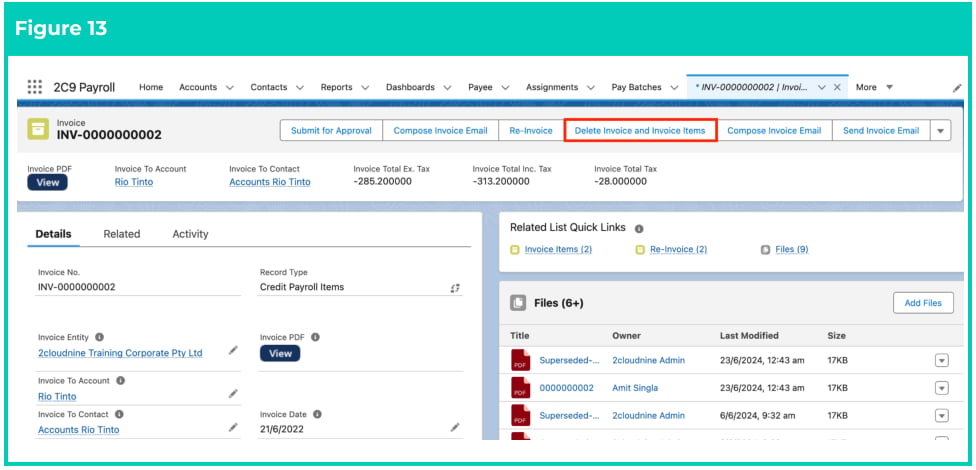Open the More navigation menu

pos(875,87)
